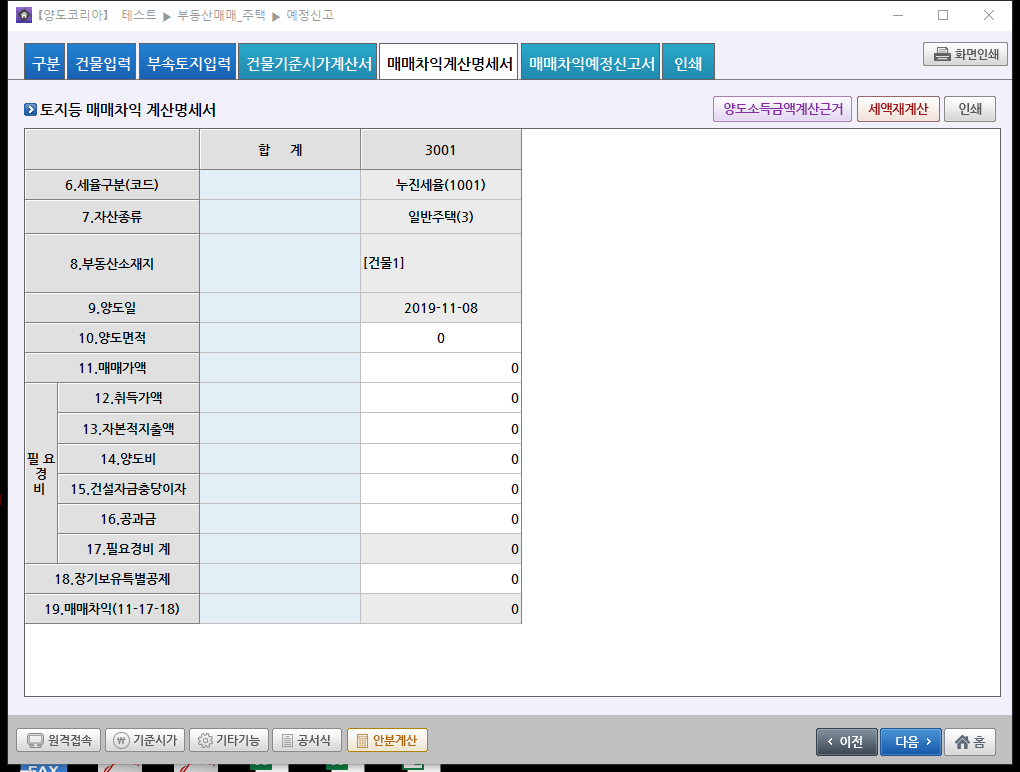This screenshot has width=1020, height=772.
Task: Close the application window
Action: click(x=989, y=15)
